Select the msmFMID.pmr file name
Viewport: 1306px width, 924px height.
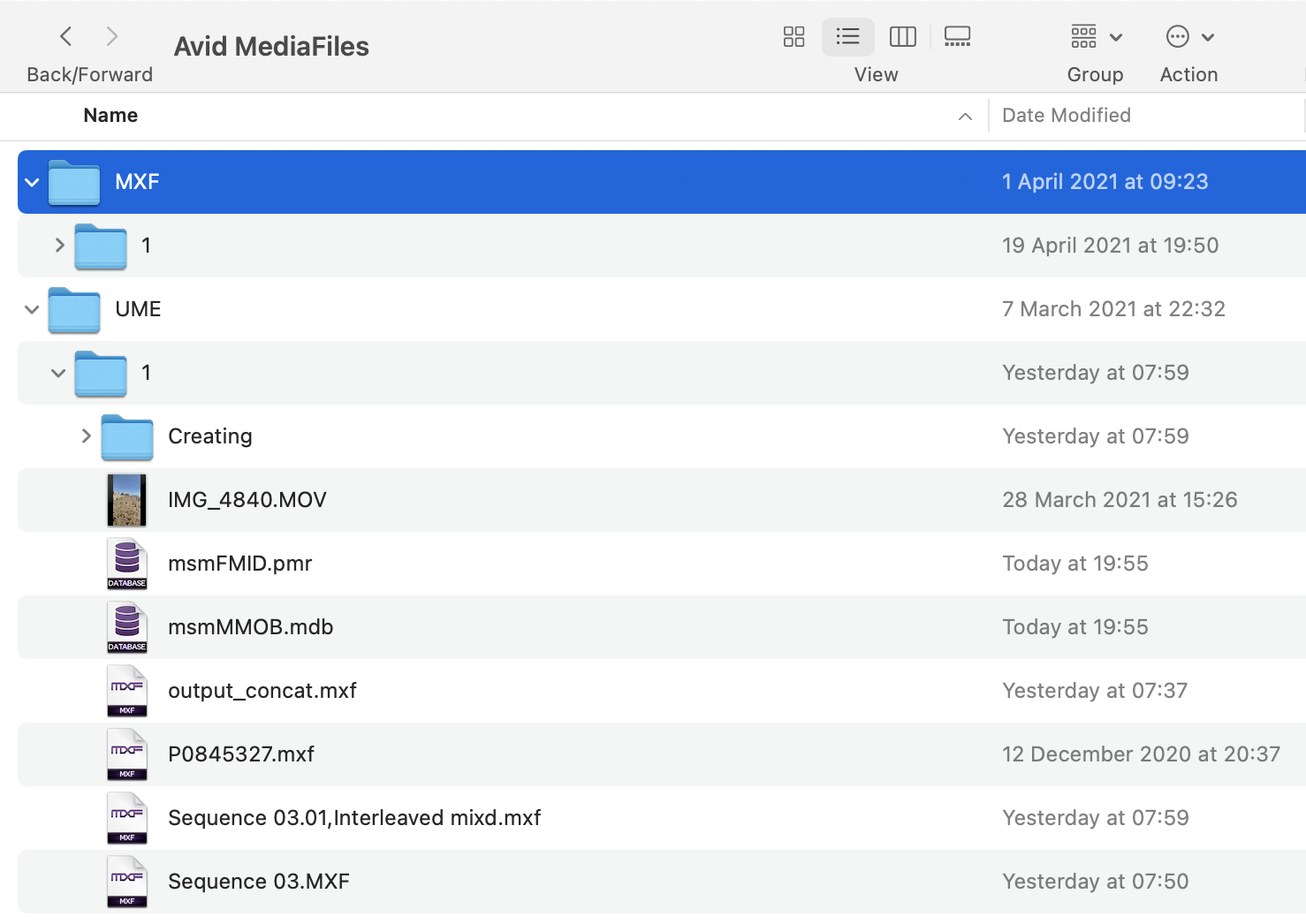coord(240,564)
